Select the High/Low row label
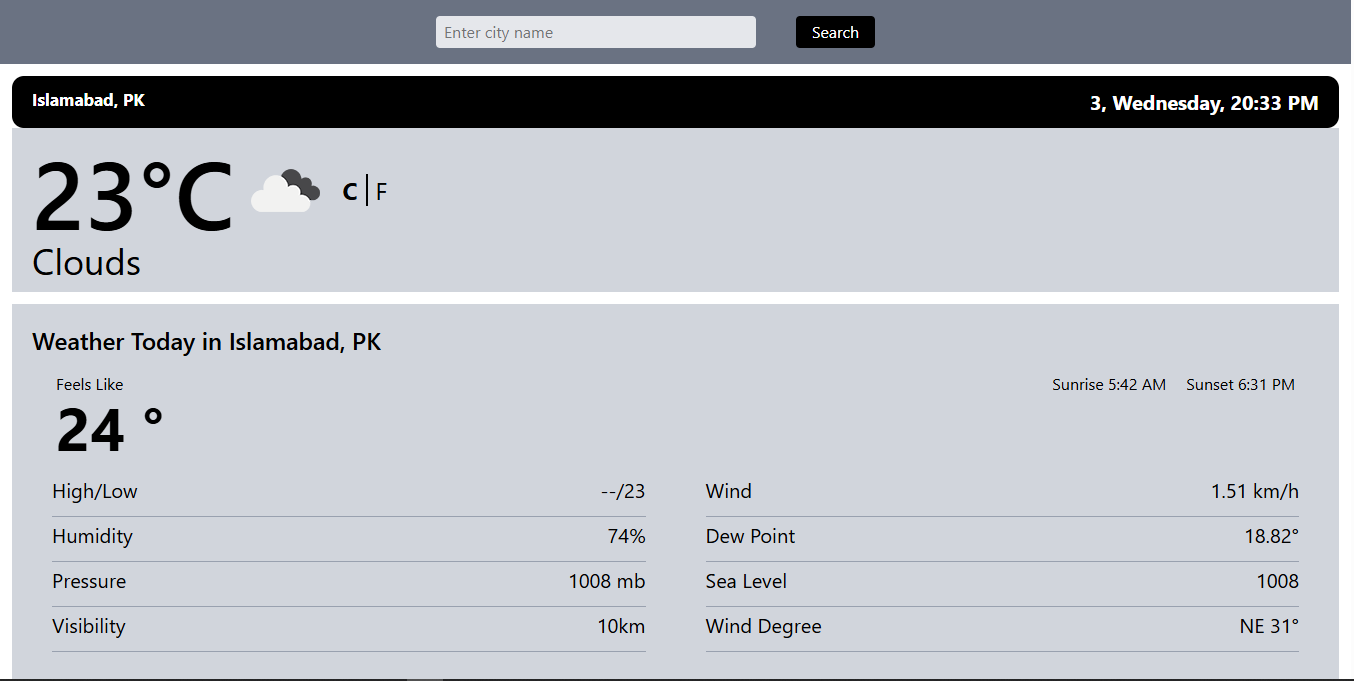 [95, 492]
